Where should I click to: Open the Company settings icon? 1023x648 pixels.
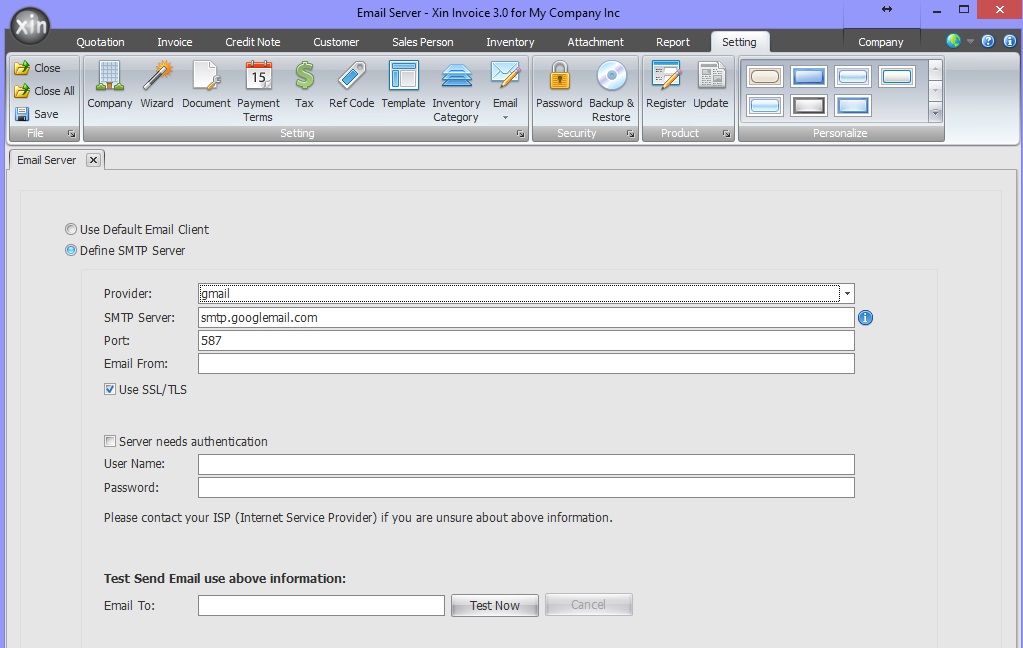pos(110,85)
